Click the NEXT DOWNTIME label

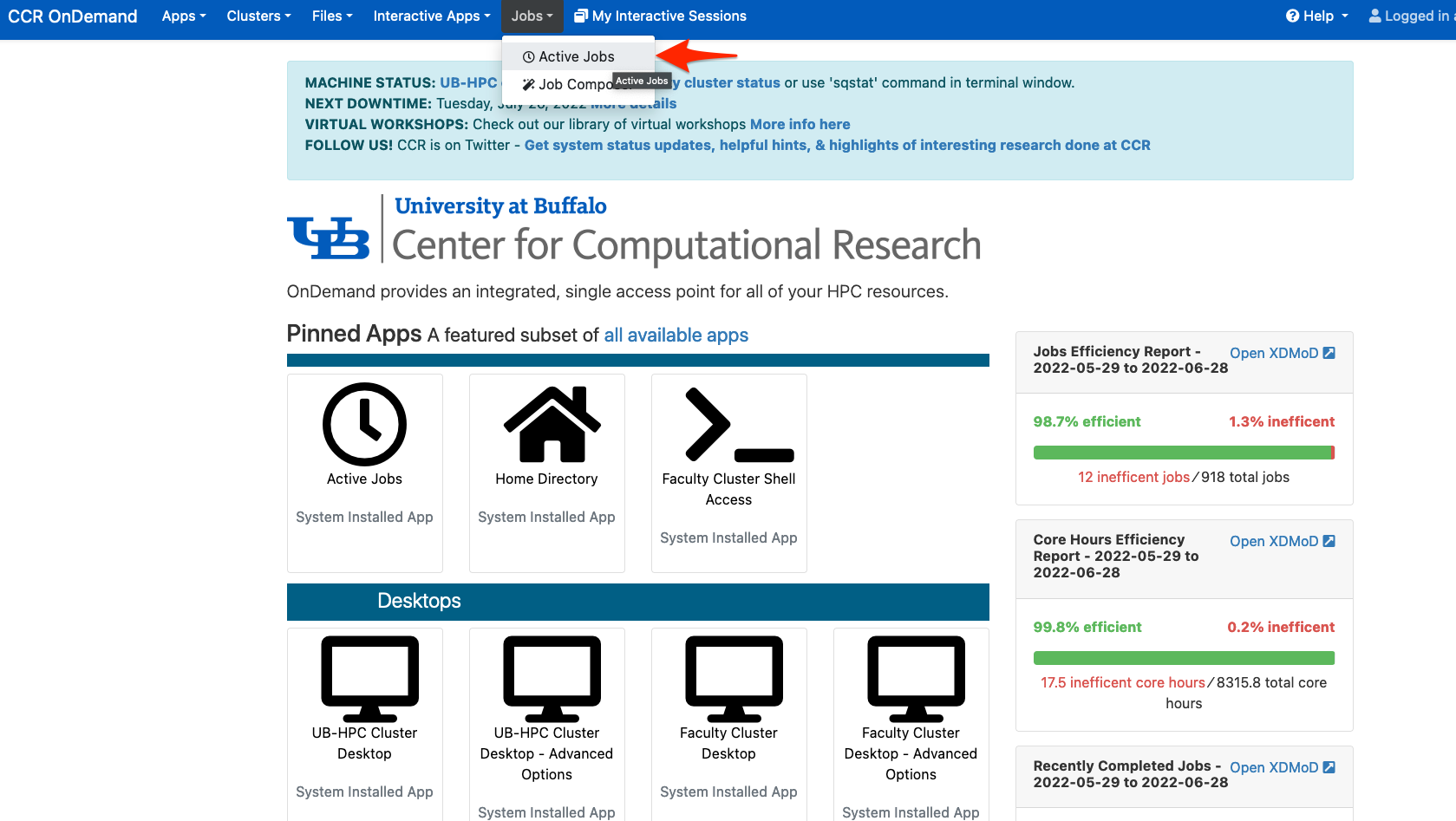(x=369, y=103)
